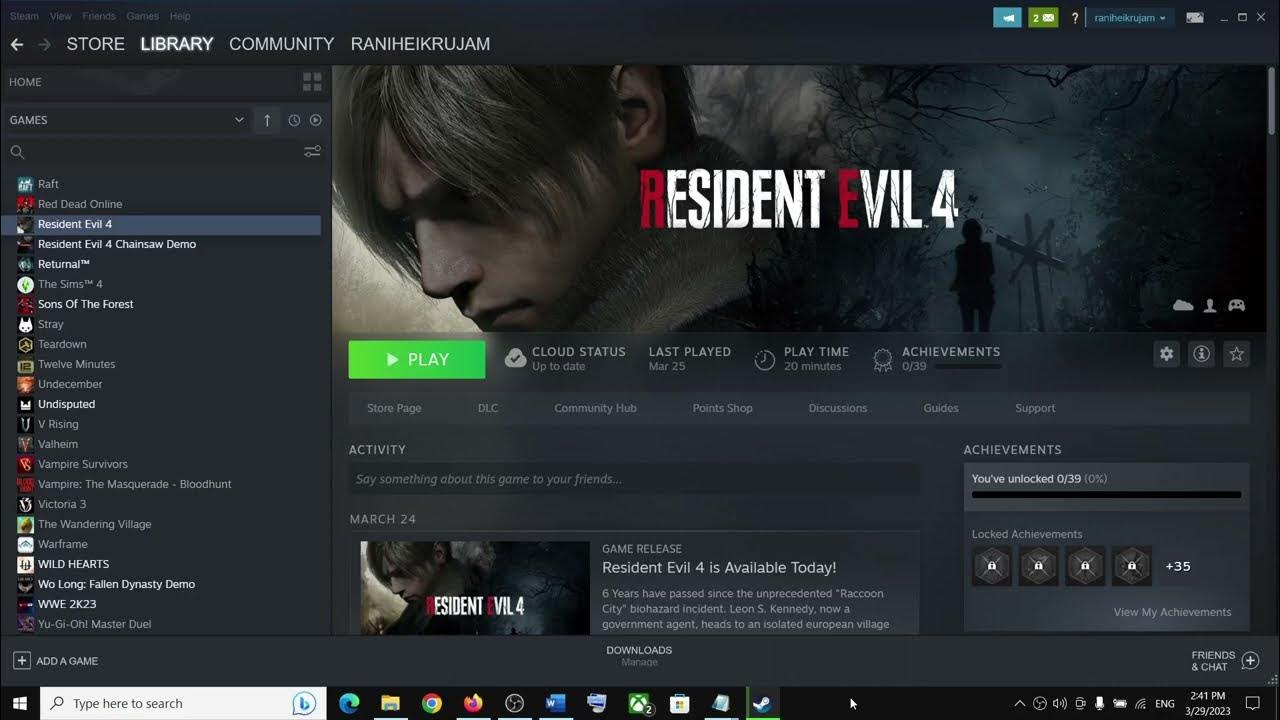Toggle ready to play filter

(316, 120)
